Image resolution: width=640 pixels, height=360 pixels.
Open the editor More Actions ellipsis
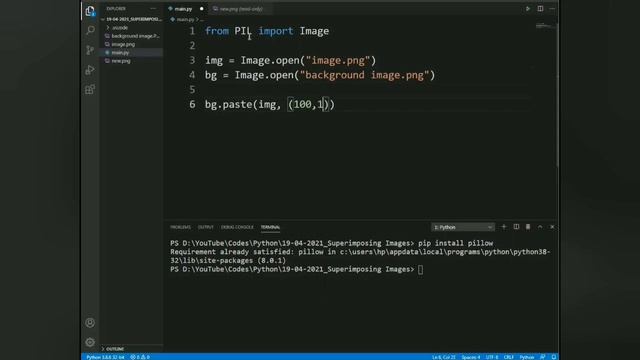(552, 9)
